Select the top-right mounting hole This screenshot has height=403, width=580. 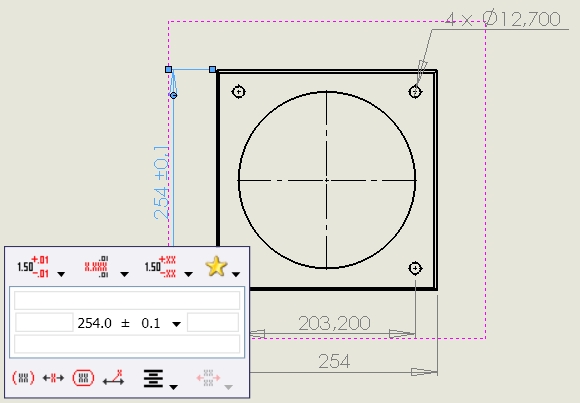tap(415, 91)
